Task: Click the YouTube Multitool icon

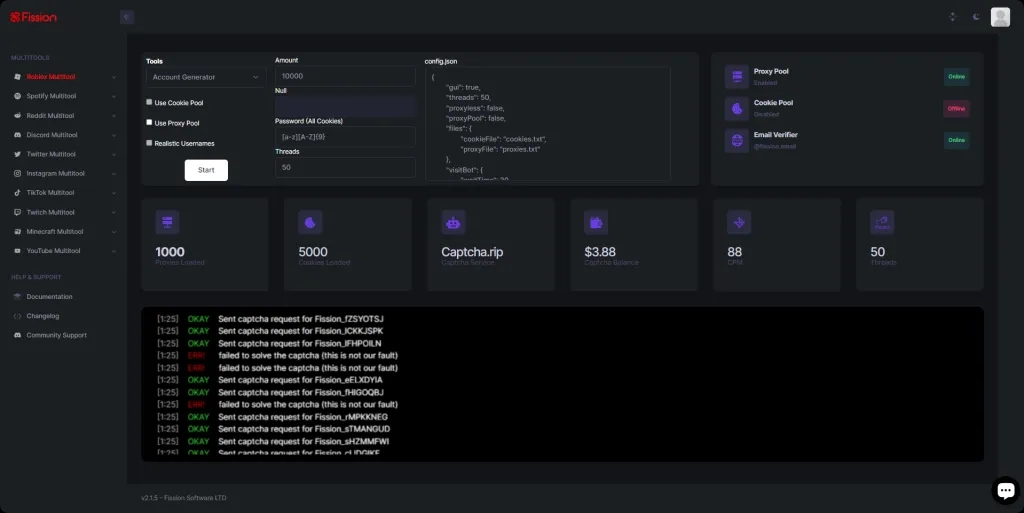Action: coord(18,251)
